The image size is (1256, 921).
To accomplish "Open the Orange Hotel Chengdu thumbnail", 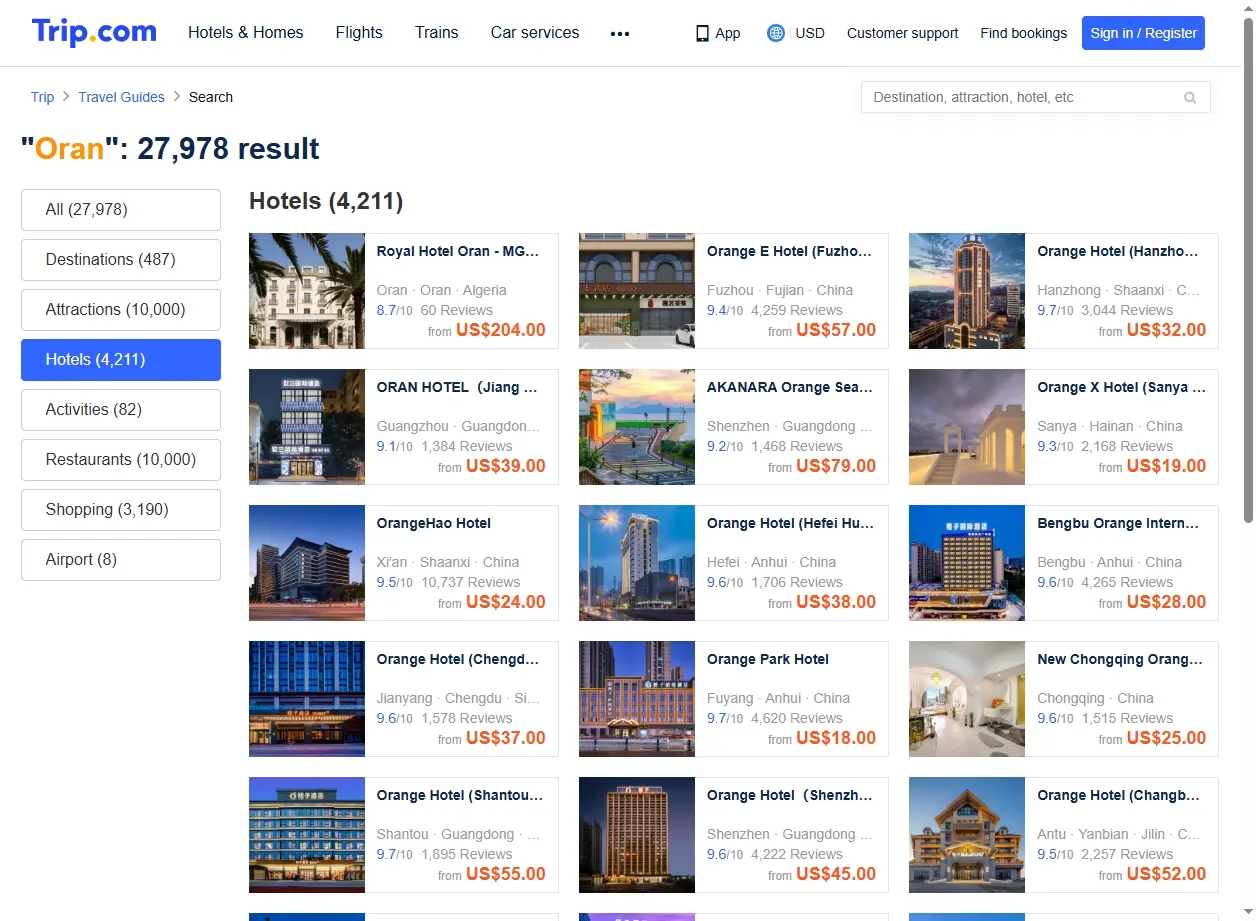I will pyautogui.click(x=307, y=699).
